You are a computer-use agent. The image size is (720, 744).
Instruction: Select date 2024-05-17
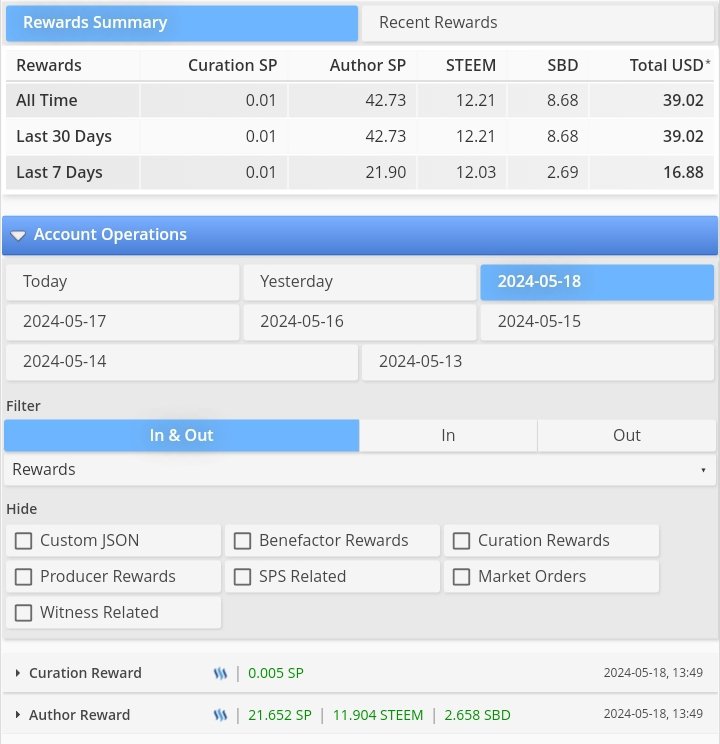point(122,322)
